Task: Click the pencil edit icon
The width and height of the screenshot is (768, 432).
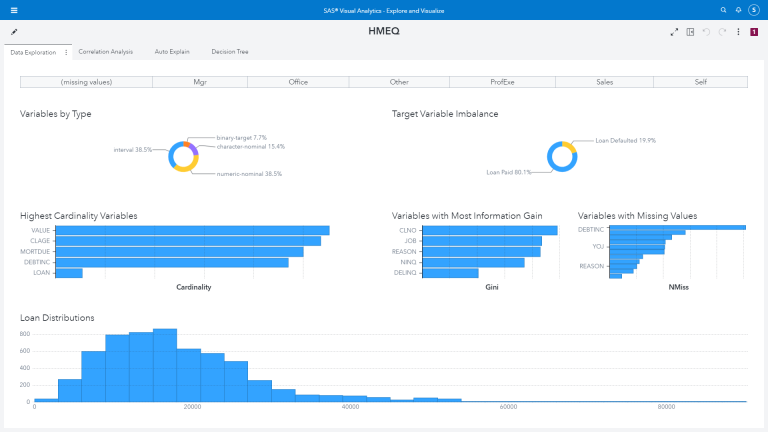Action: pos(14,32)
